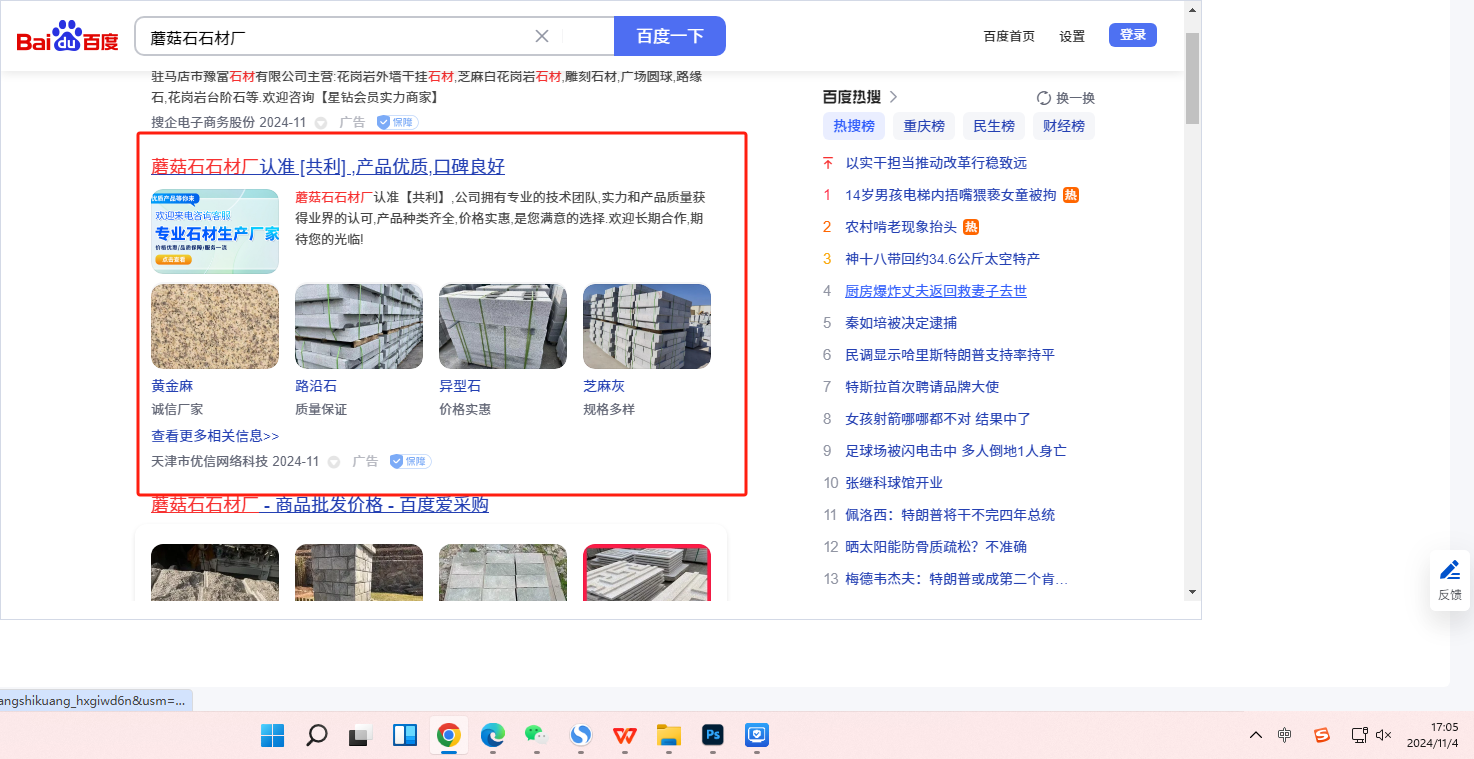The width and height of the screenshot is (1474, 759).
Task: Open WeChat from the taskbar
Action: (537, 736)
